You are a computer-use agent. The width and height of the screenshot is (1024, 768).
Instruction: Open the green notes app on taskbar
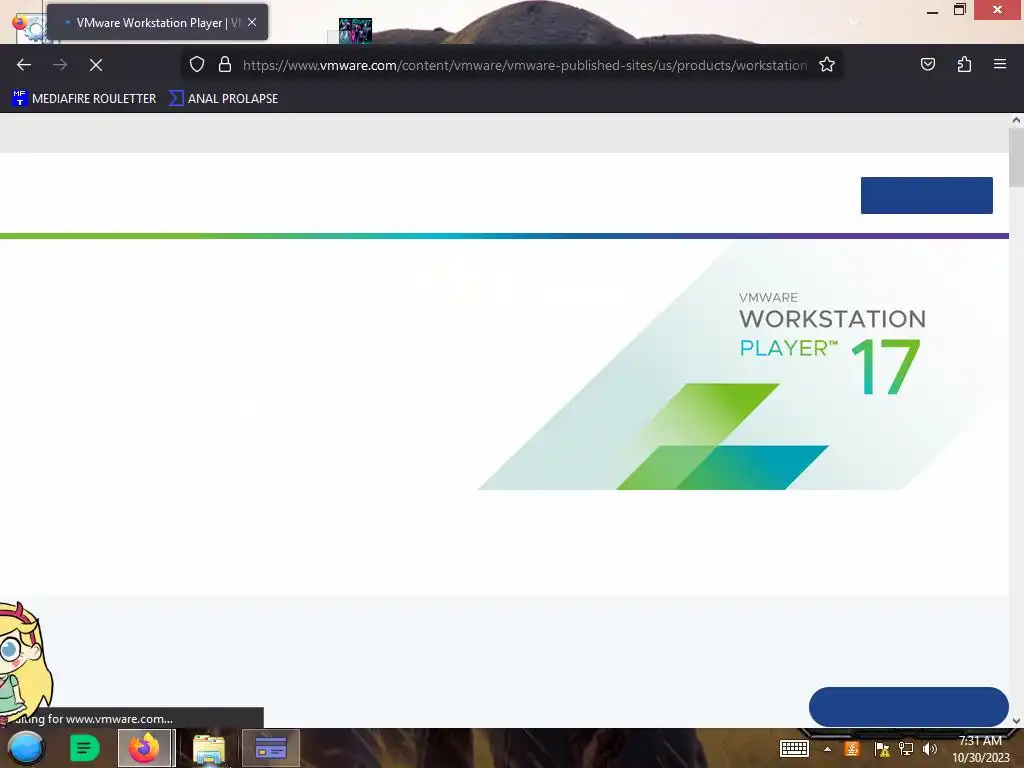(x=84, y=748)
